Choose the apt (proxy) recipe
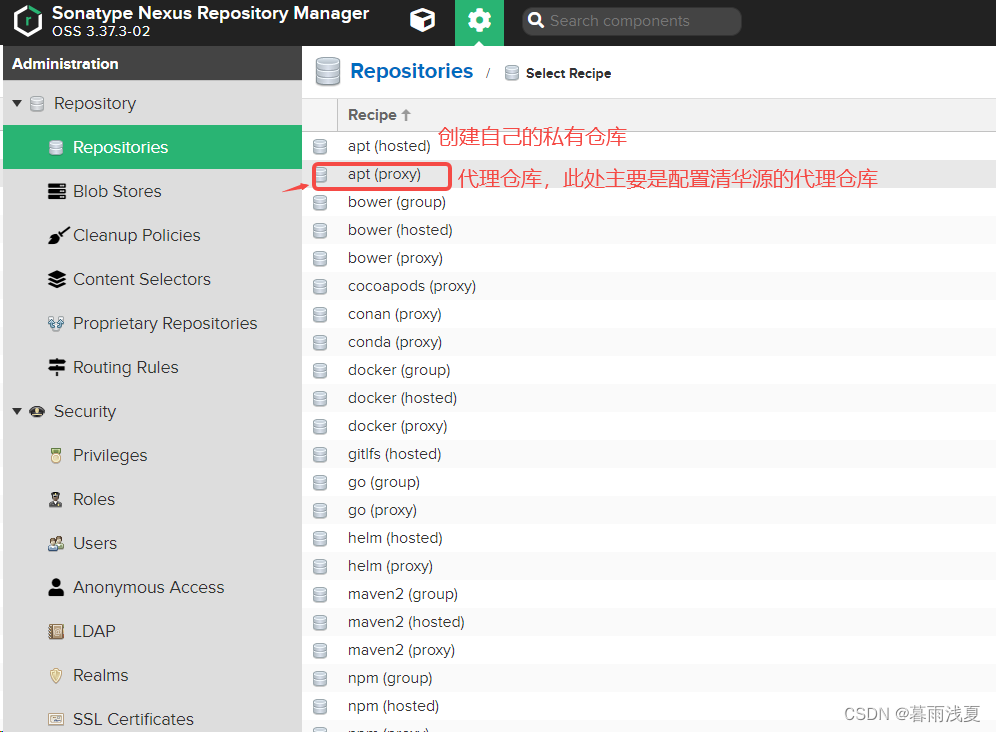The width and height of the screenshot is (996, 732). coord(385,175)
